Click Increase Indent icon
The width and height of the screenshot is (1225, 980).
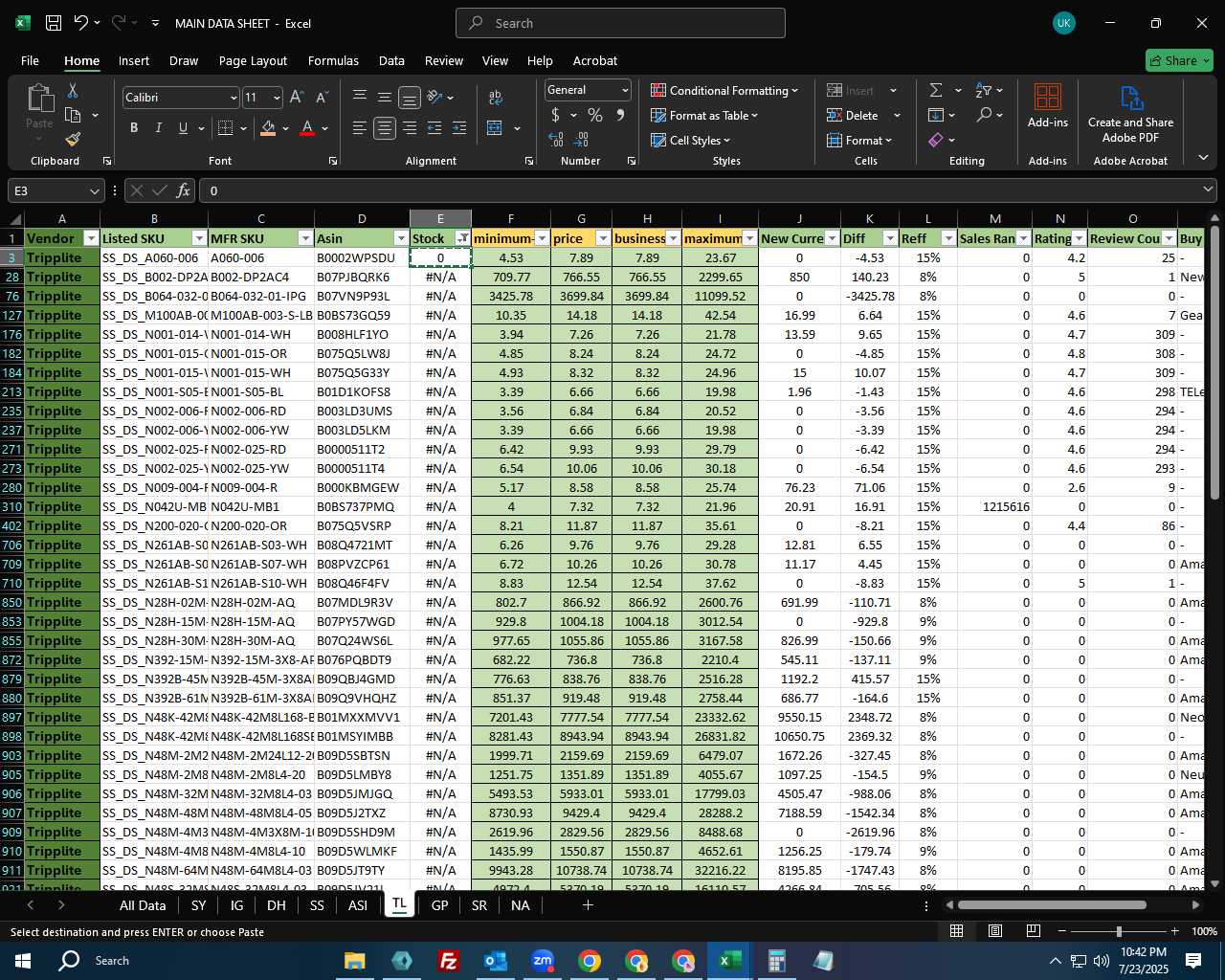pyautogui.click(x=459, y=128)
